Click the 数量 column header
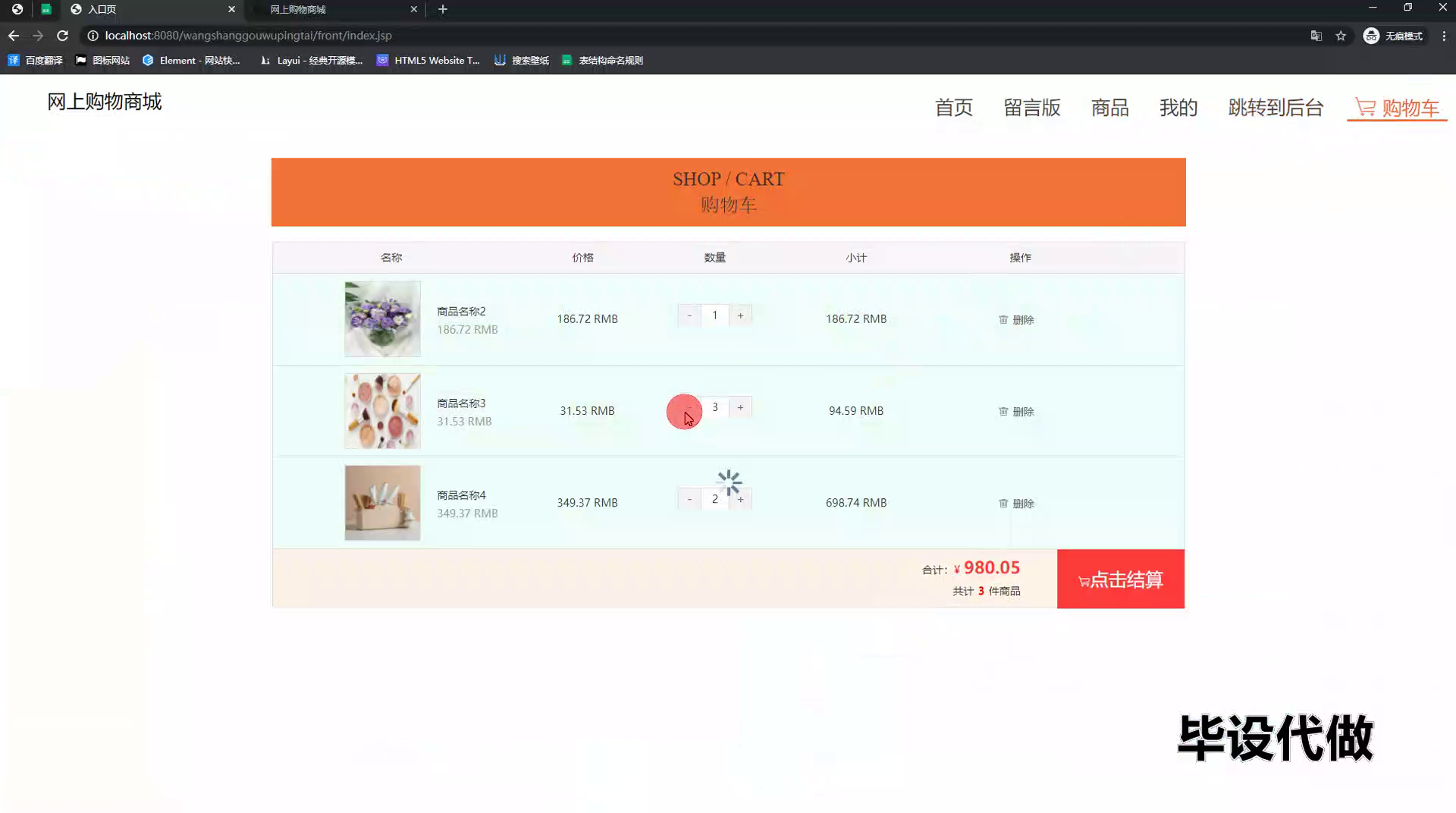Screen dimensions: 1456x813 point(714,258)
